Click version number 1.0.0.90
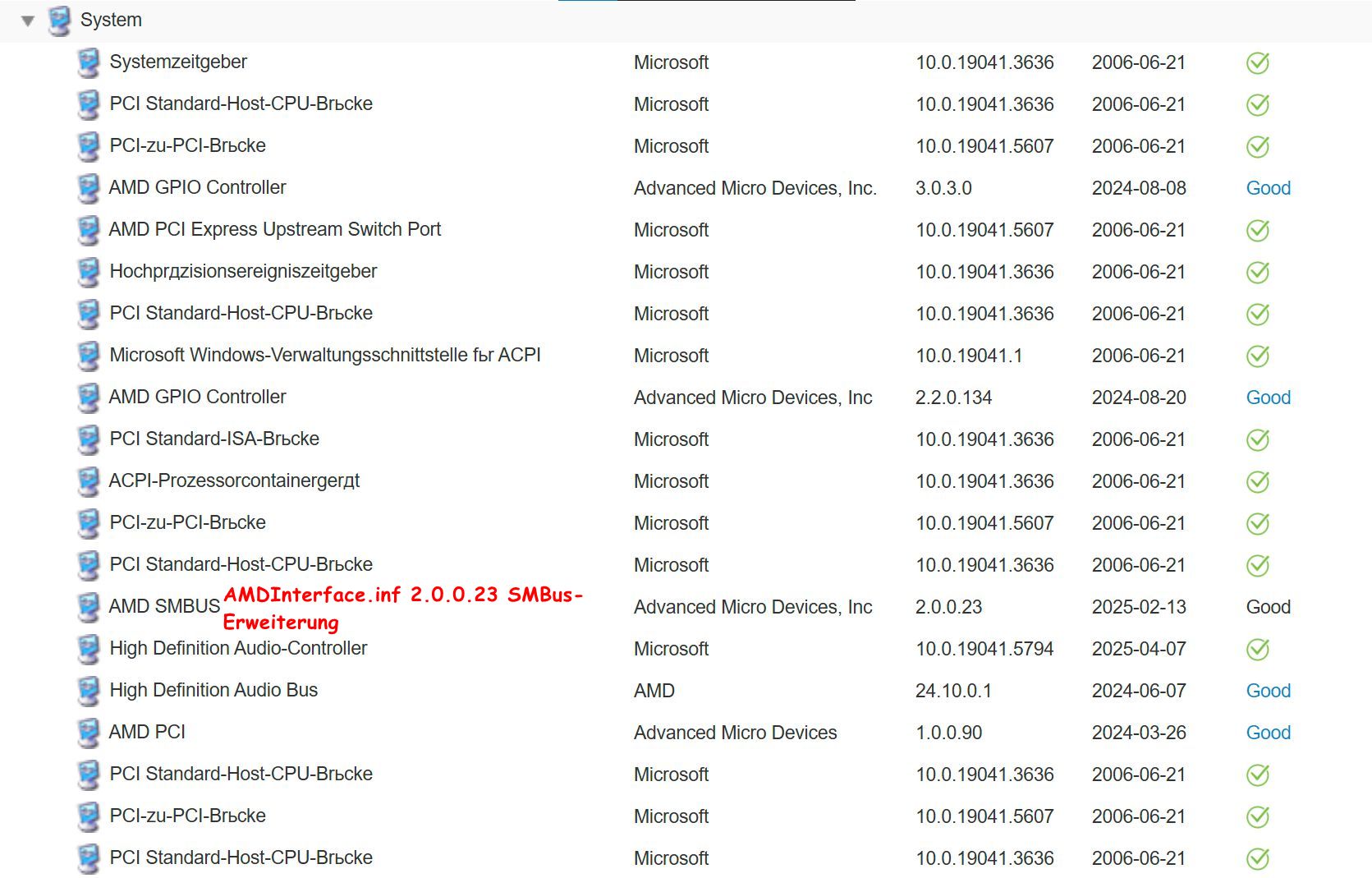This screenshot has width=1372, height=878. (948, 733)
